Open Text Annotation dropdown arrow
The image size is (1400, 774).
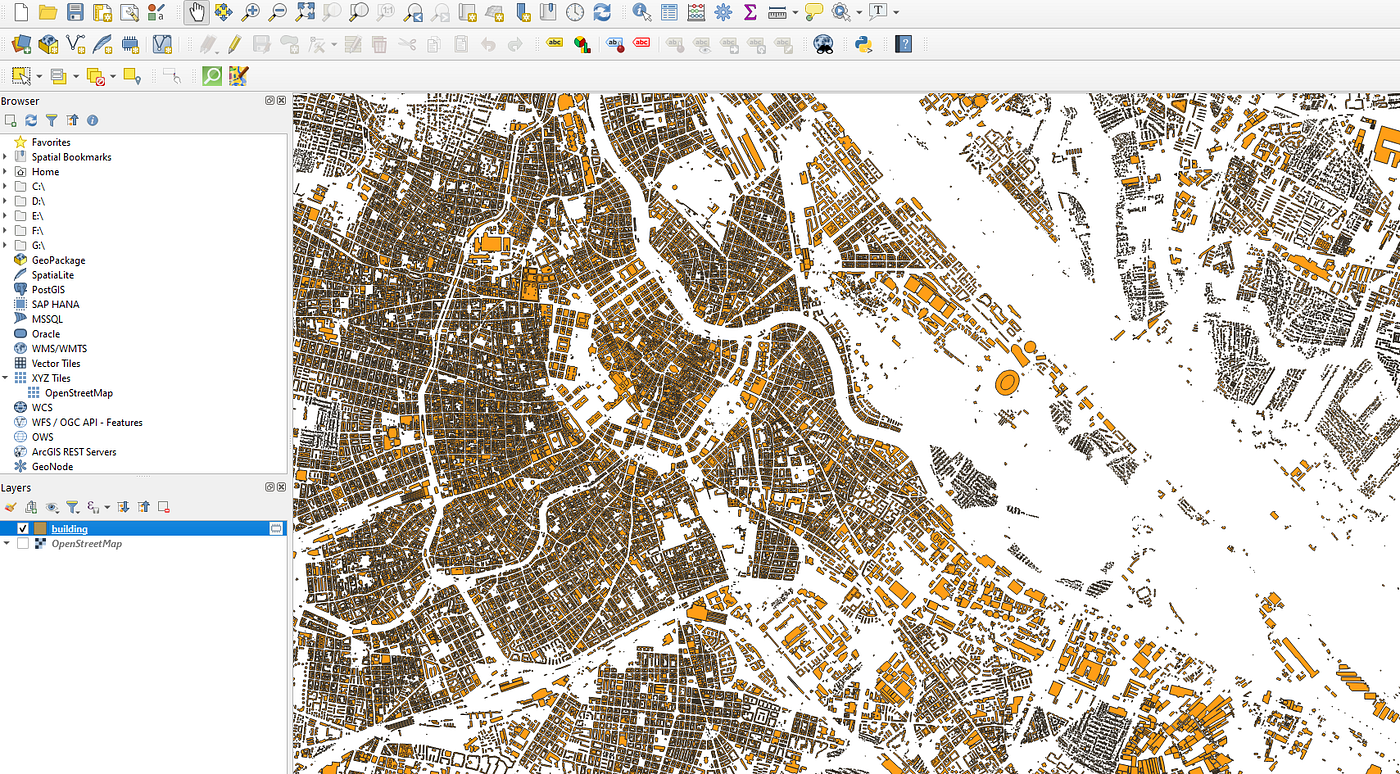895,12
